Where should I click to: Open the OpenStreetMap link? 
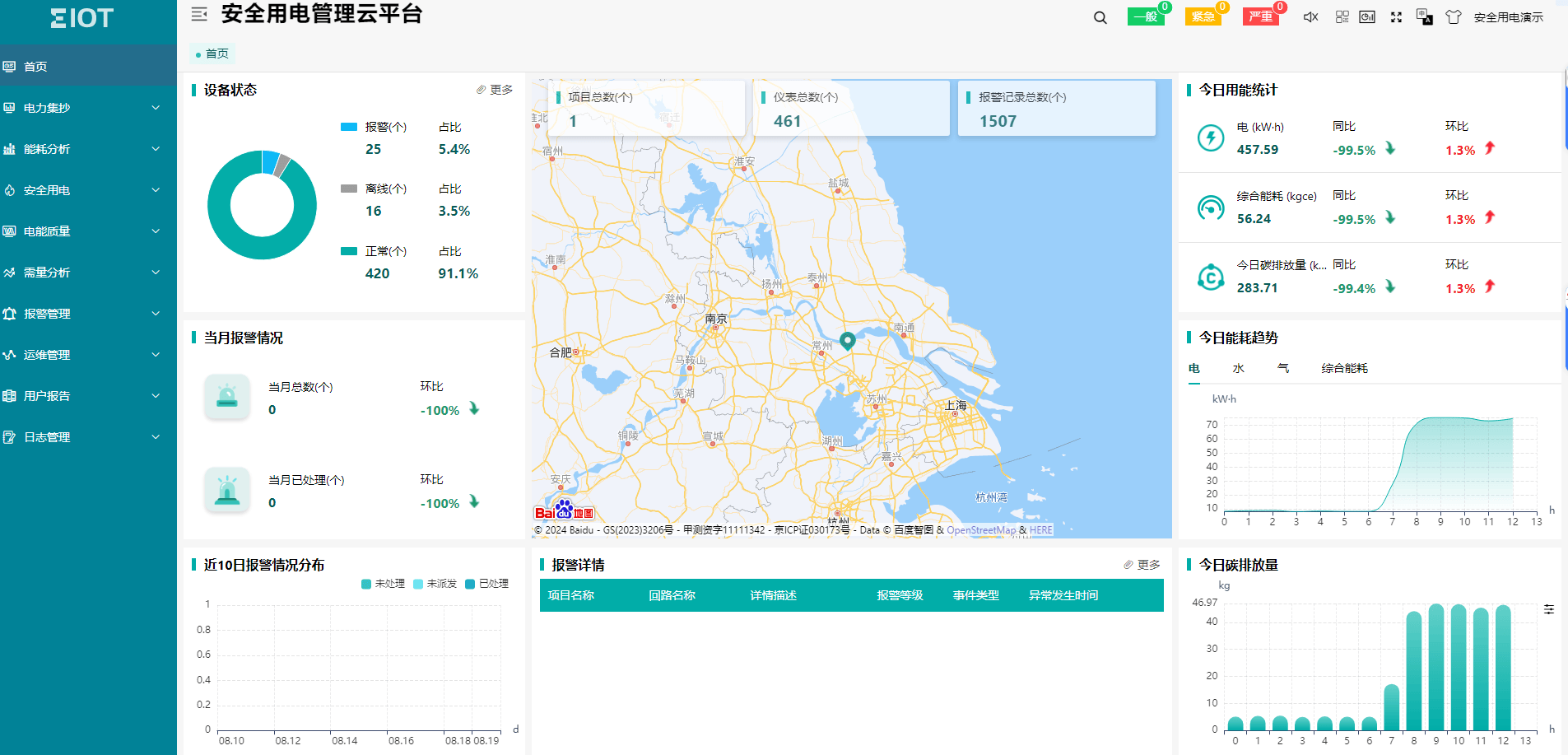click(x=981, y=530)
